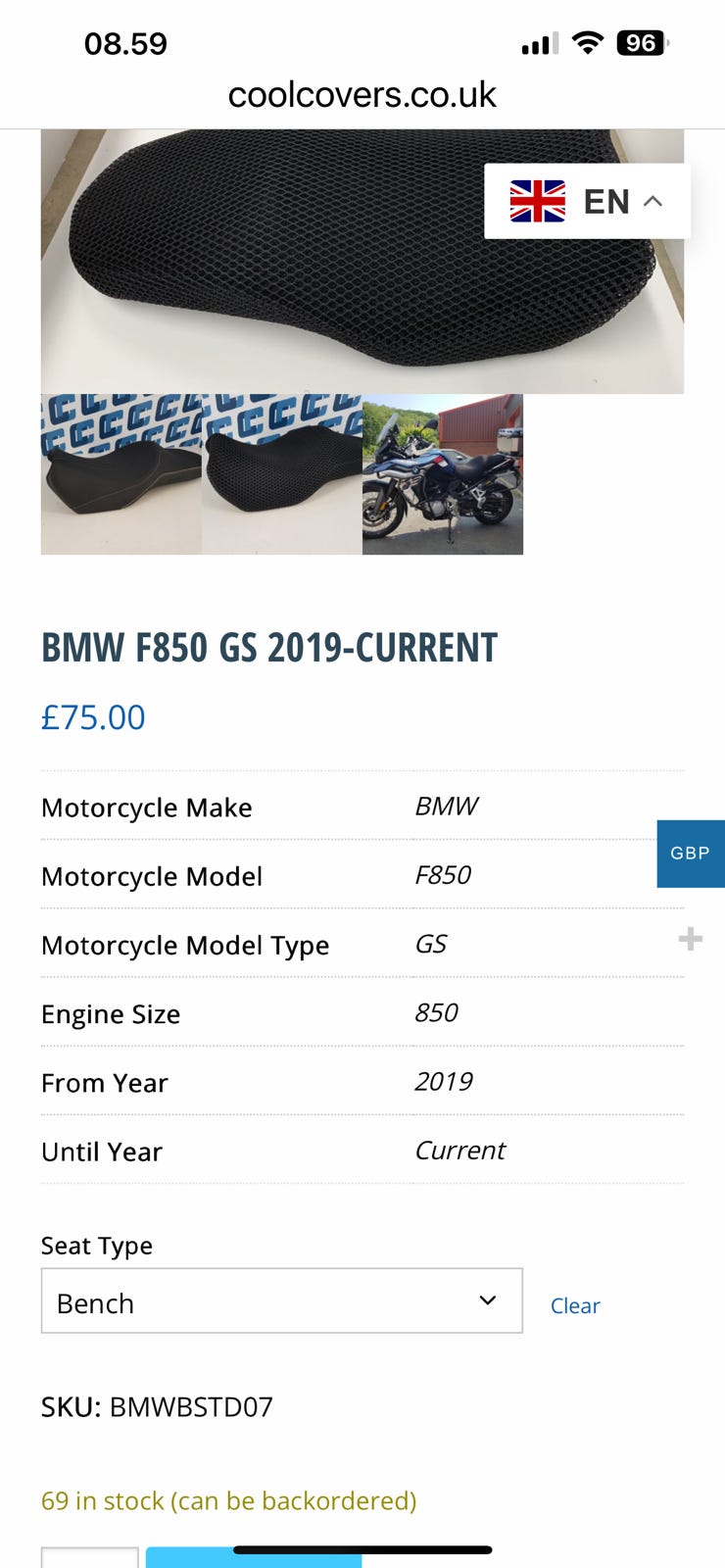The image size is (725, 1568).
Task: Open the EN language selector
Action: point(605,201)
